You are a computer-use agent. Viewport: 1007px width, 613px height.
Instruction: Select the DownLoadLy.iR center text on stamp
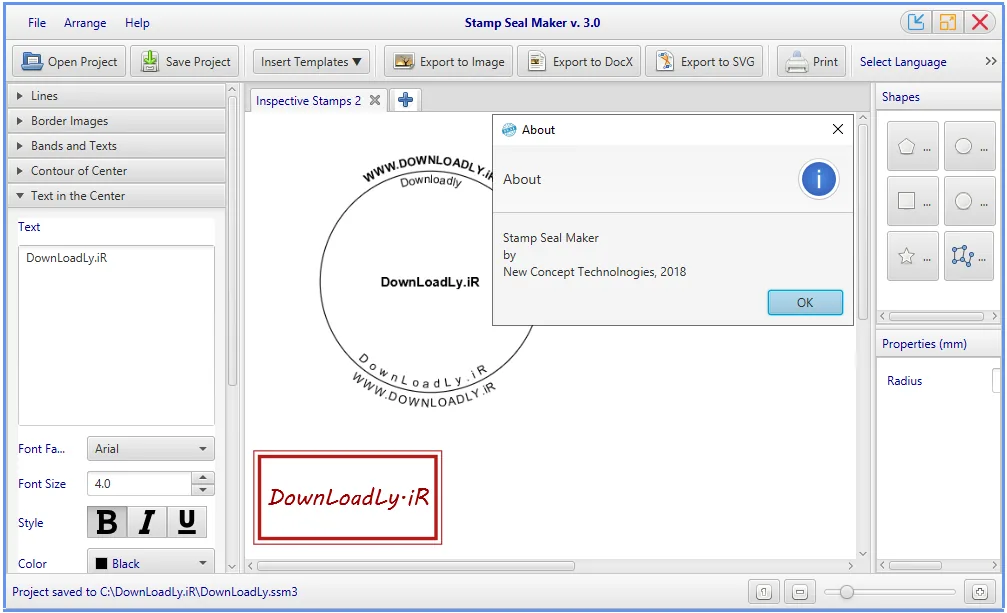(x=430, y=282)
